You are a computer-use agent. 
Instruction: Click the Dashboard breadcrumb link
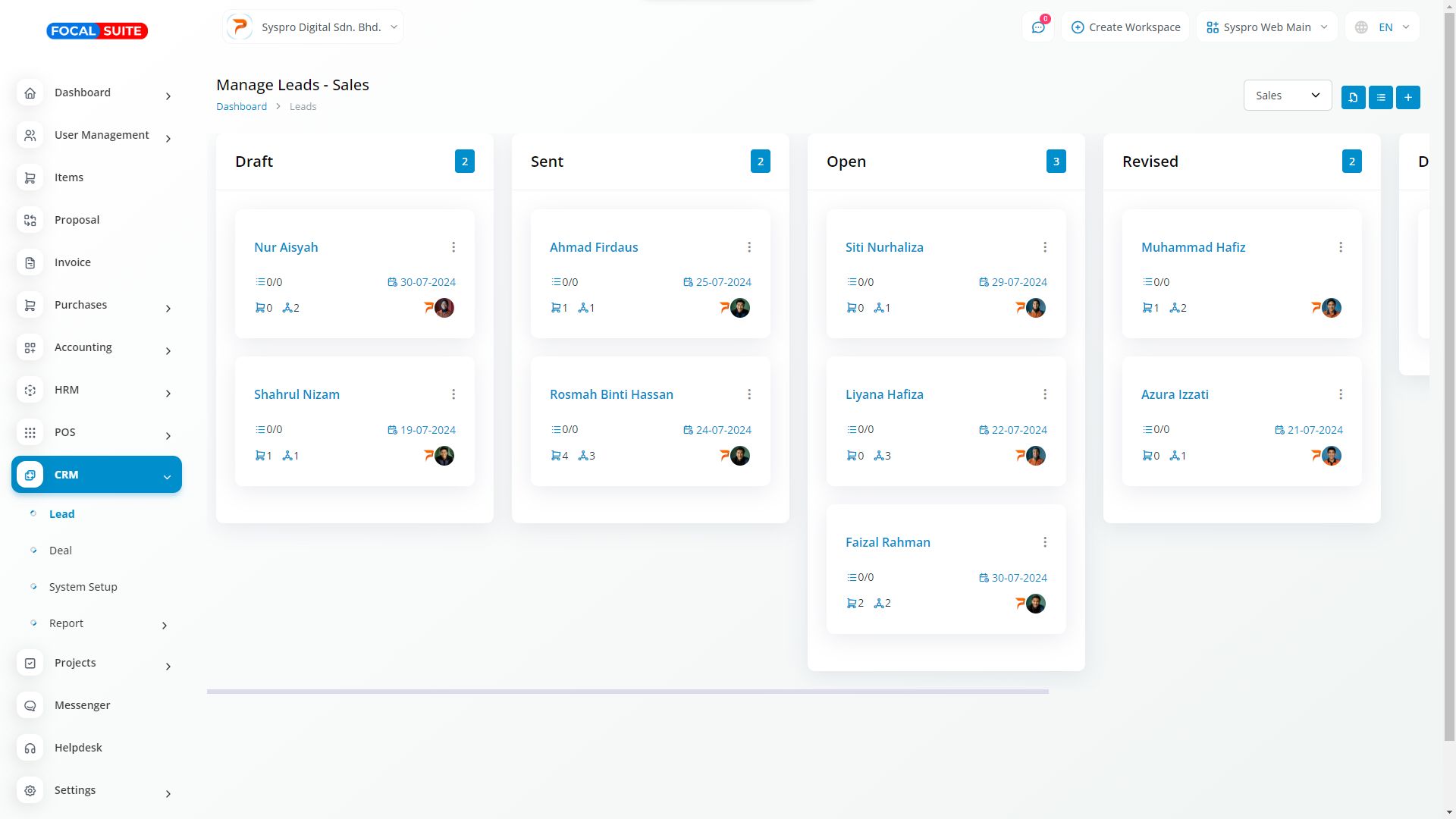point(241,106)
